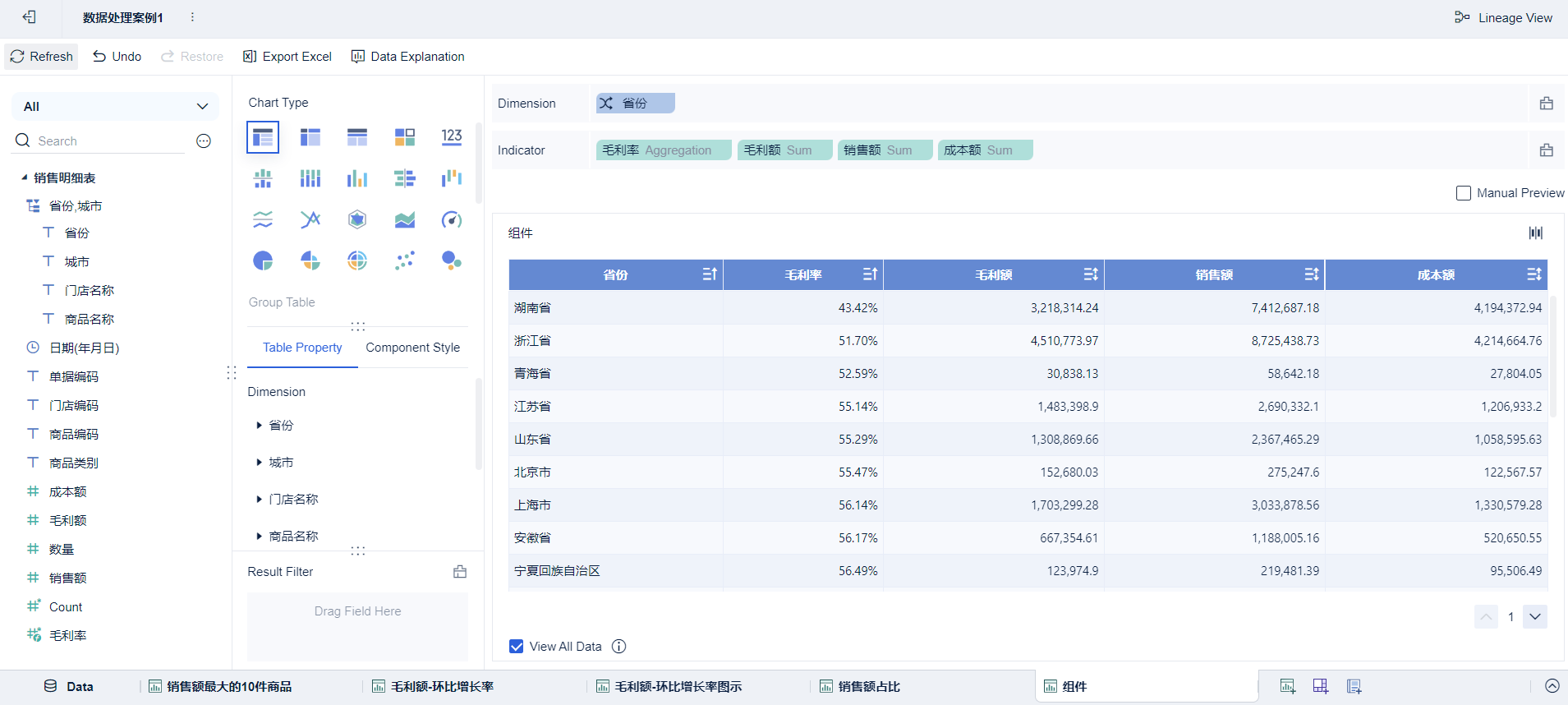Click the Export Excel button
The height and width of the screenshot is (705, 1568).
click(287, 57)
